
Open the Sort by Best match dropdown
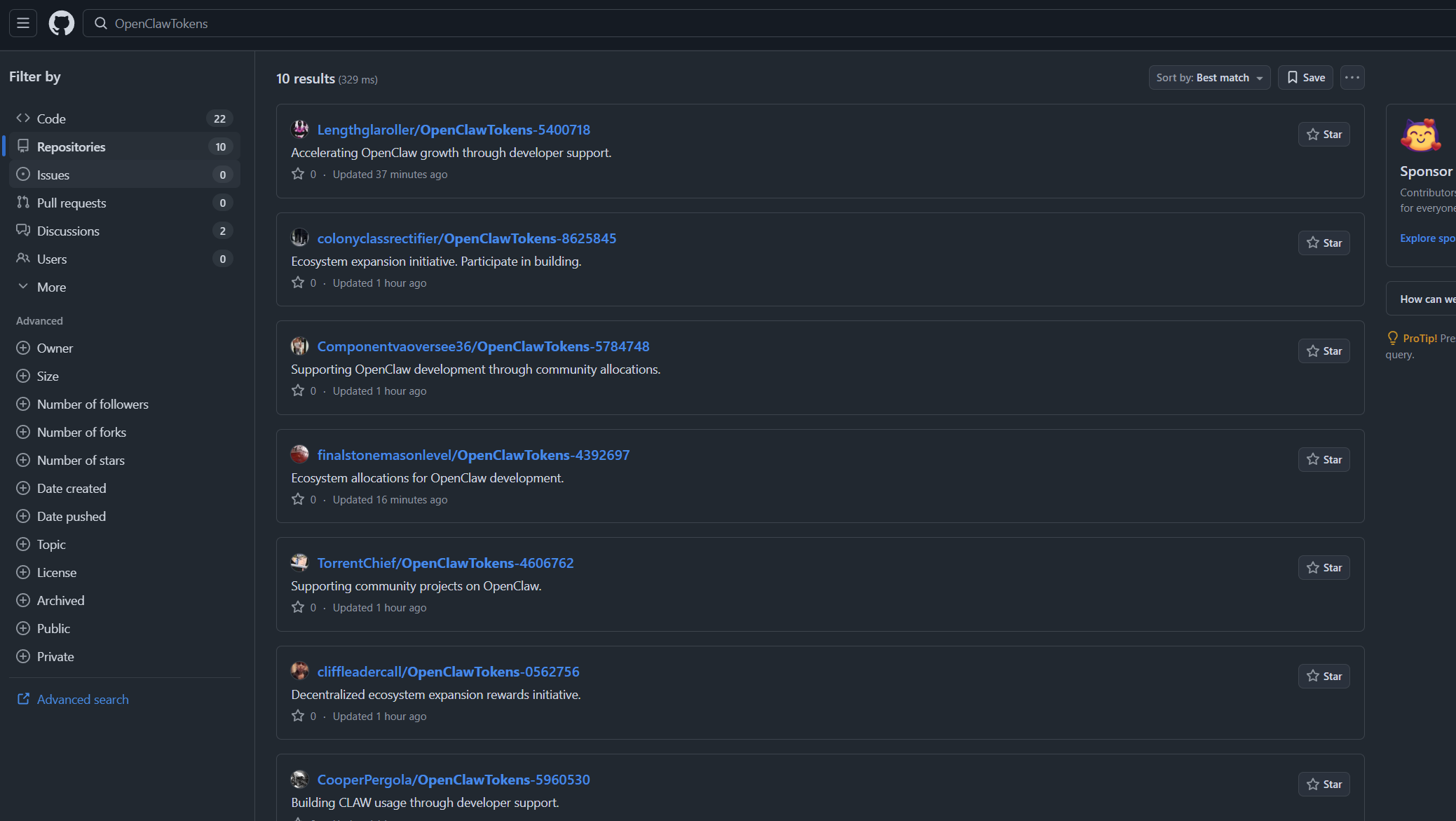click(x=1209, y=77)
